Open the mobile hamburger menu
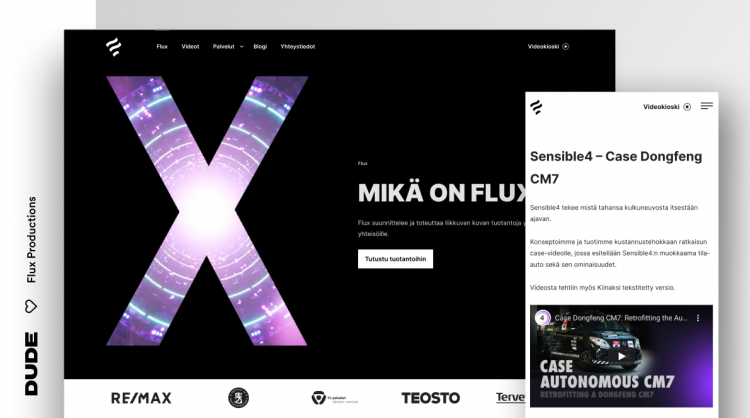This screenshot has width=750, height=418. coord(706,106)
